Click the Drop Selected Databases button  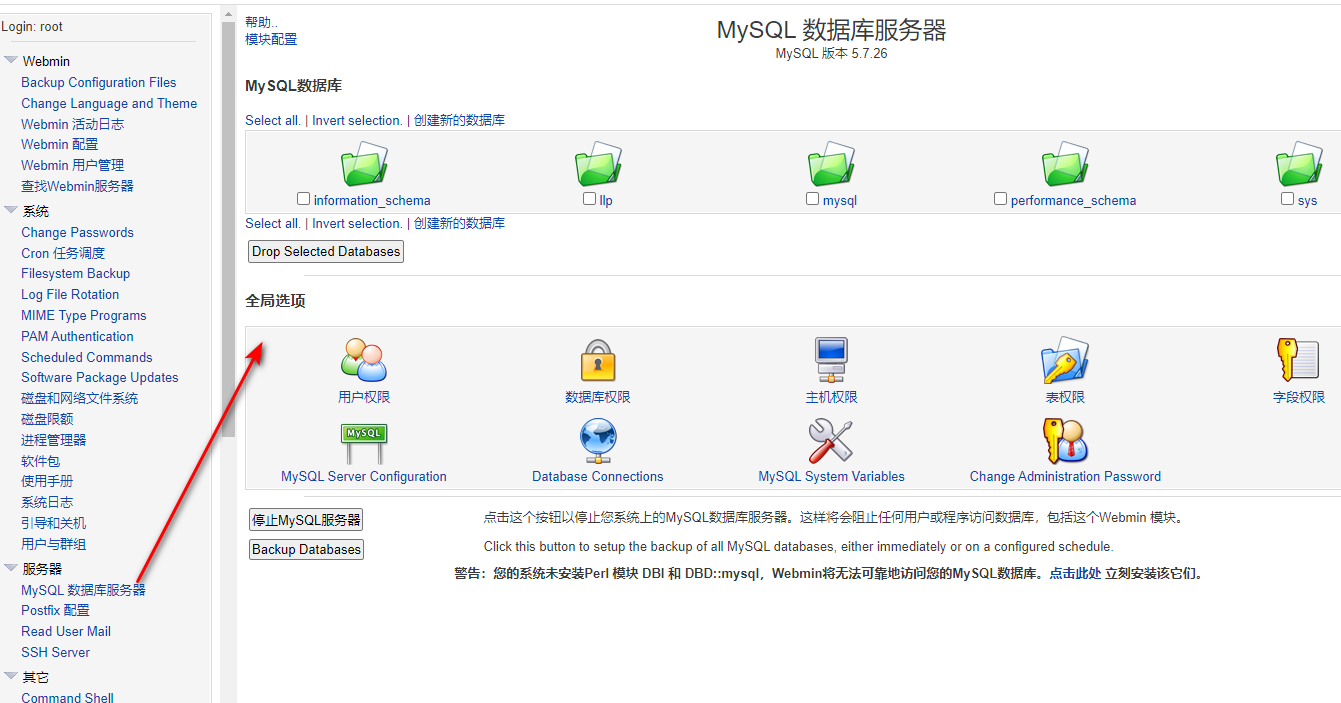point(326,252)
